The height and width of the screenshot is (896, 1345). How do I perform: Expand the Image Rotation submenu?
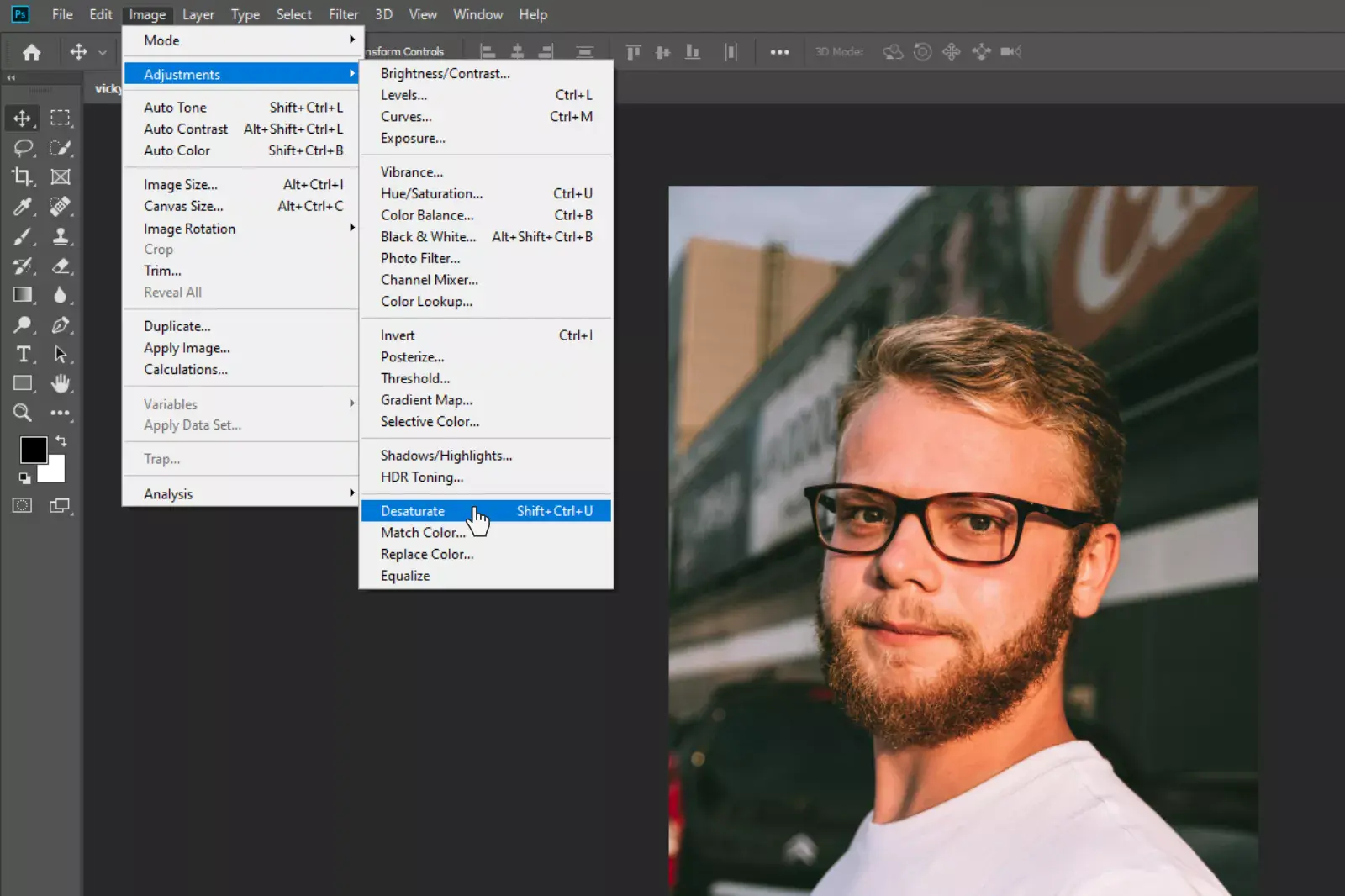tap(189, 228)
